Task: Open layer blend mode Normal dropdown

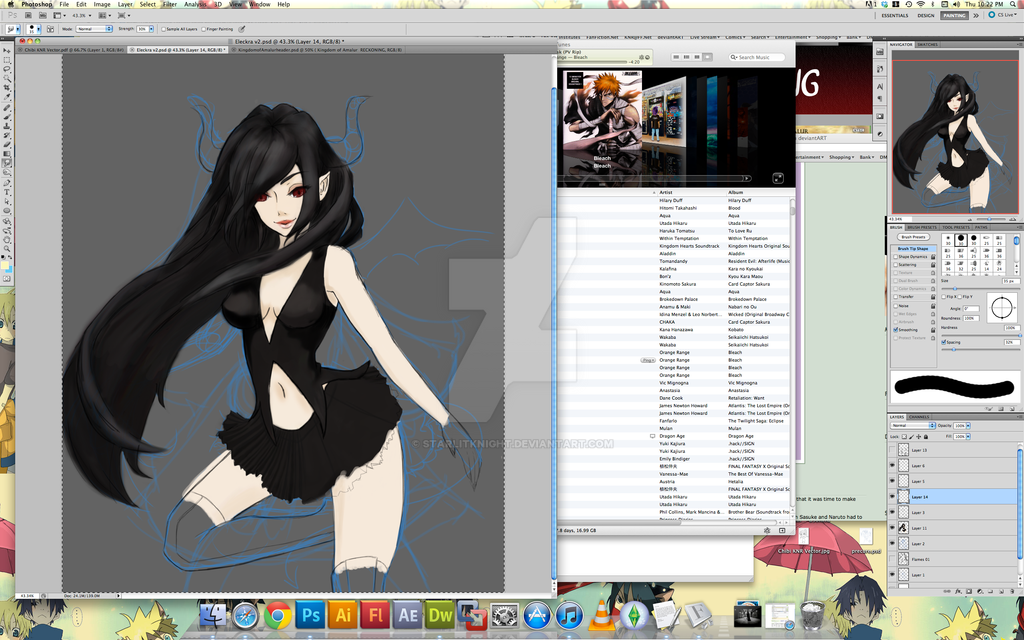Action: pyautogui.click(x=913, y=426)
